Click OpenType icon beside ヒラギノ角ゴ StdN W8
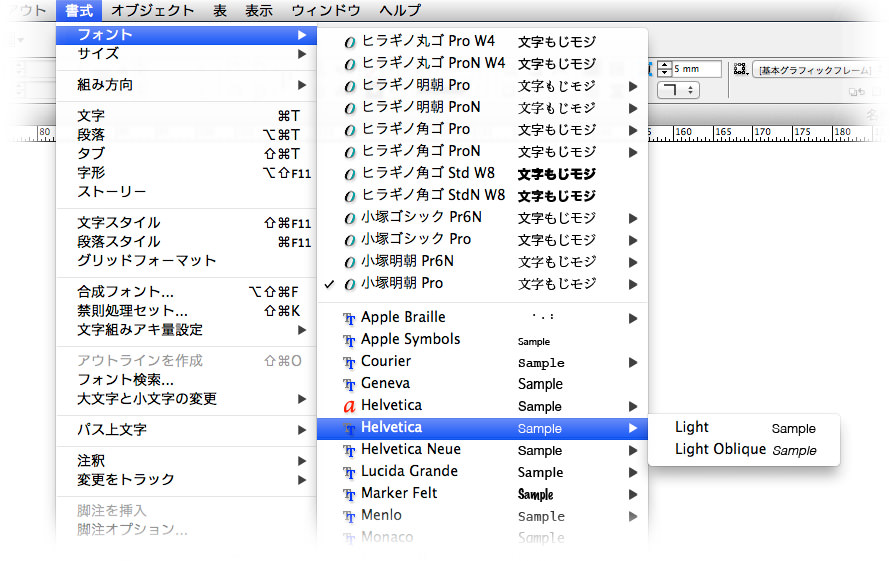The height and width of the screenshot is (561, 894). [x=350, y=196]
